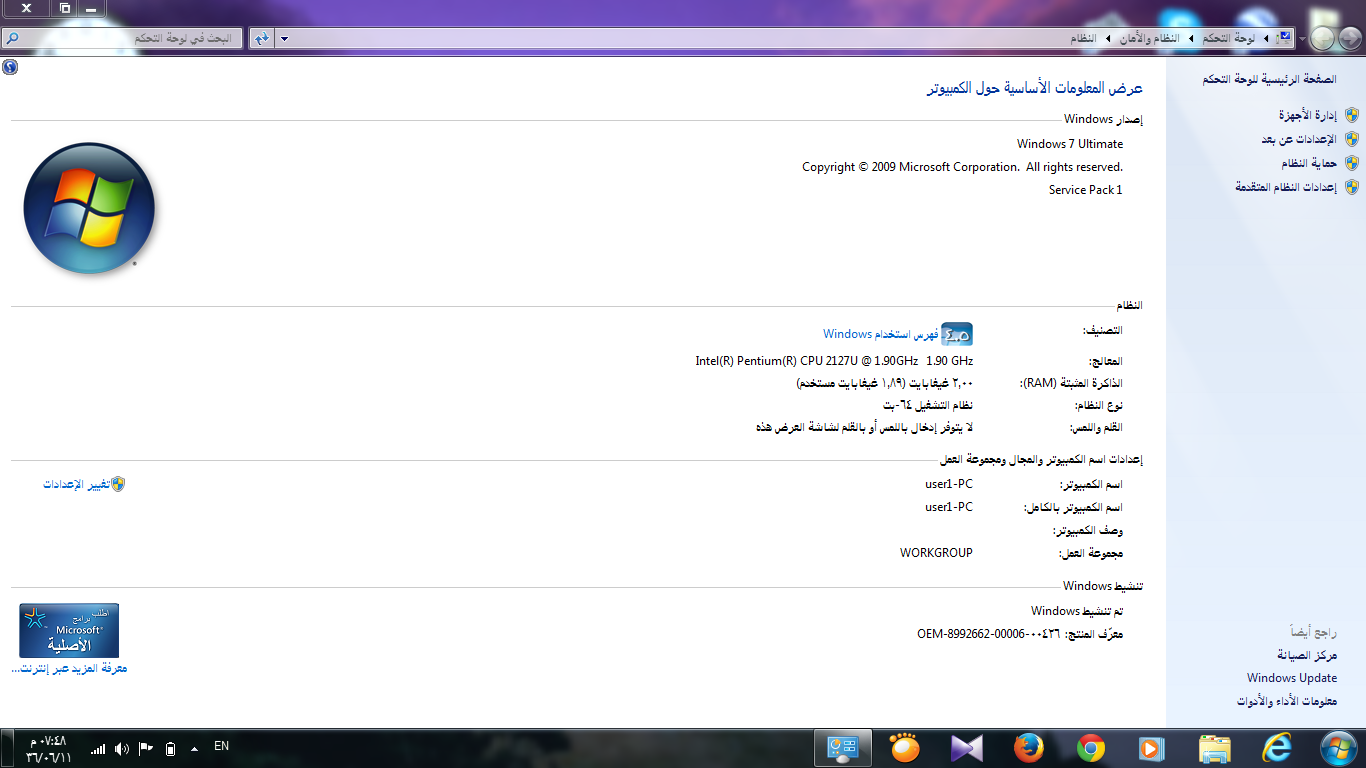Click the Windows Experience Index score badge
This screenshot has width=1366, height=768.
[x=957, y=334]
